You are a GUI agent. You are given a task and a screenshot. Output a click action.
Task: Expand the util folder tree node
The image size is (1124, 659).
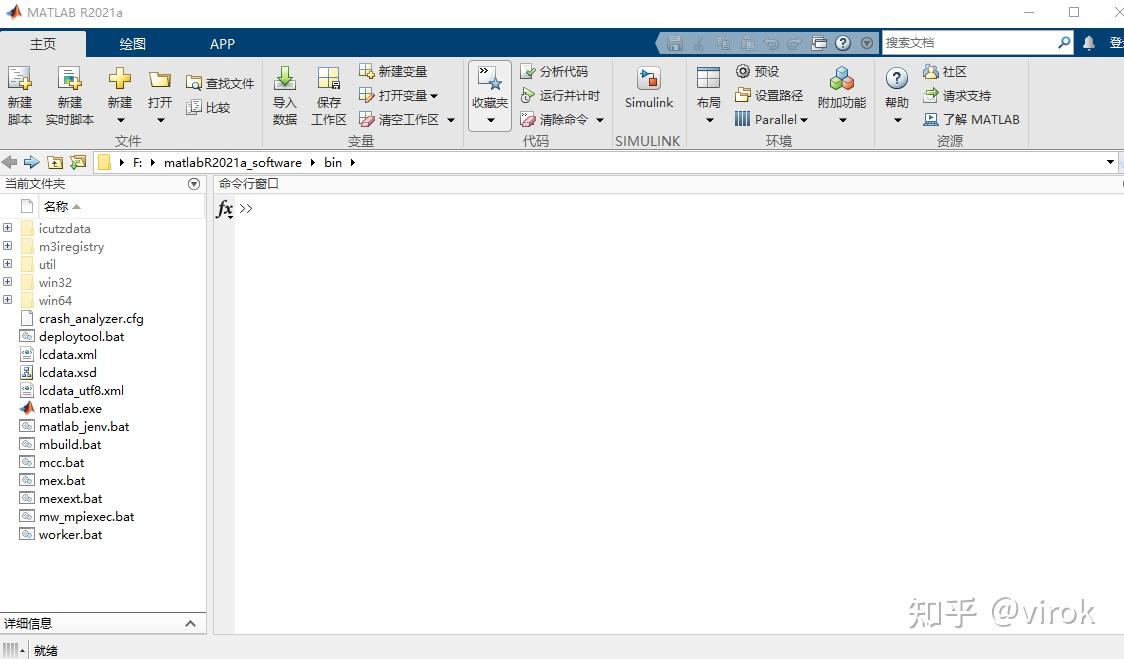(x=8, y=264)
